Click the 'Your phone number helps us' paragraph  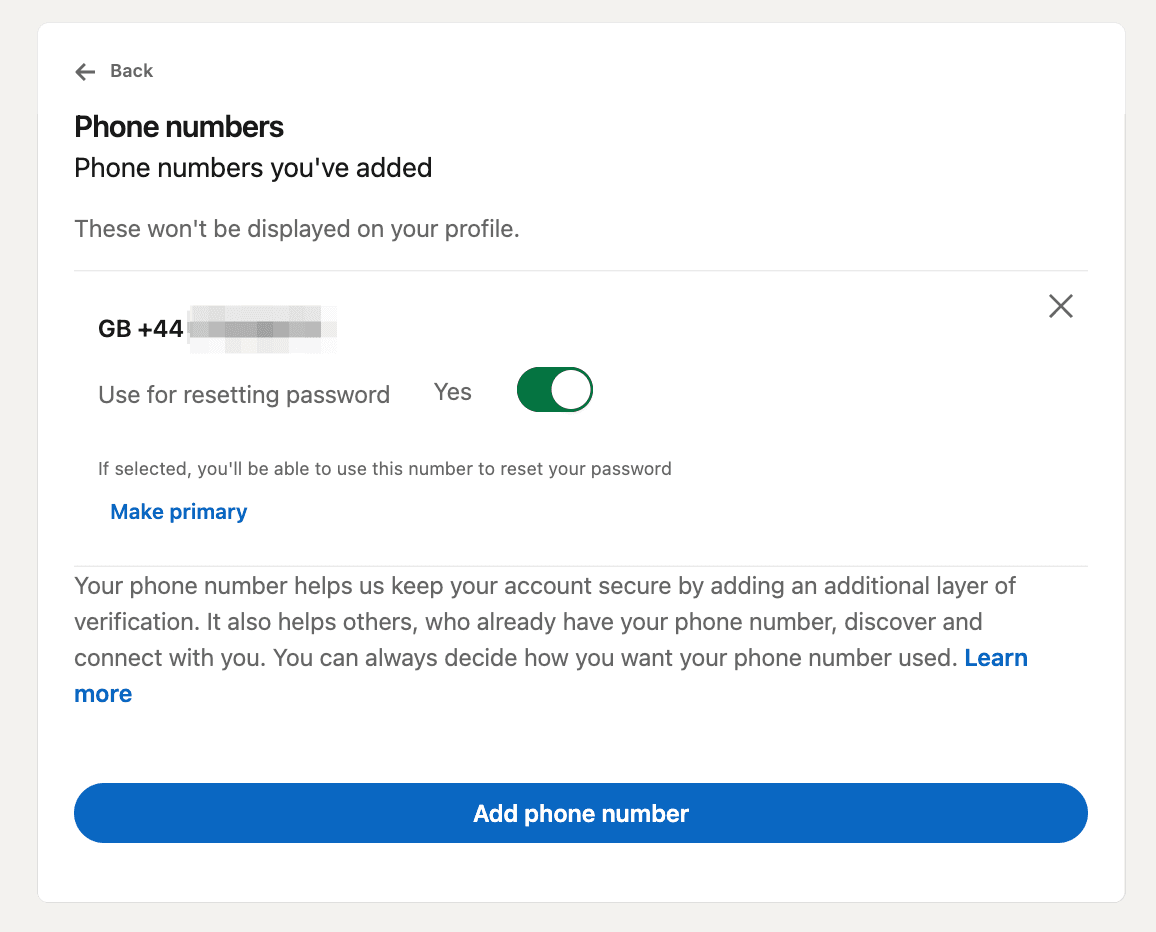click(551, 639)
